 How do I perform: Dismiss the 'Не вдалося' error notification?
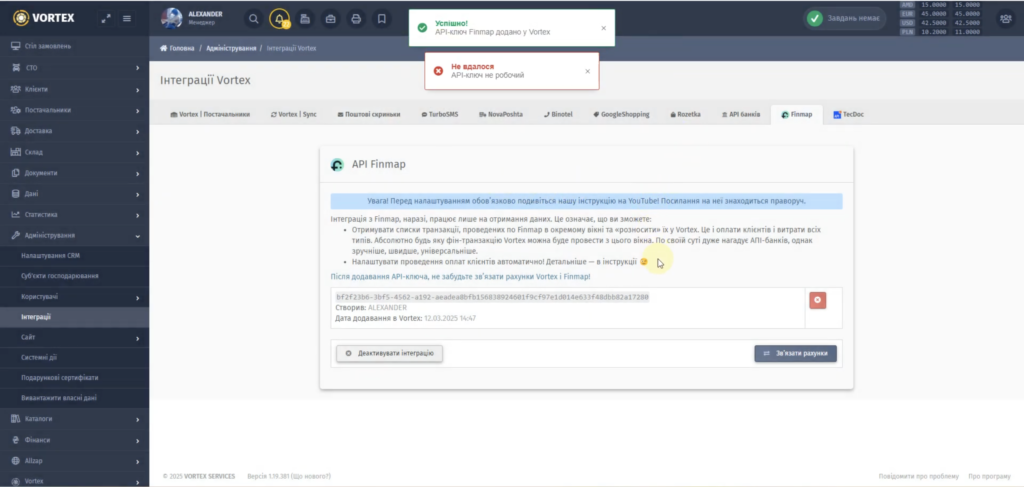click(x=587, y=71)
